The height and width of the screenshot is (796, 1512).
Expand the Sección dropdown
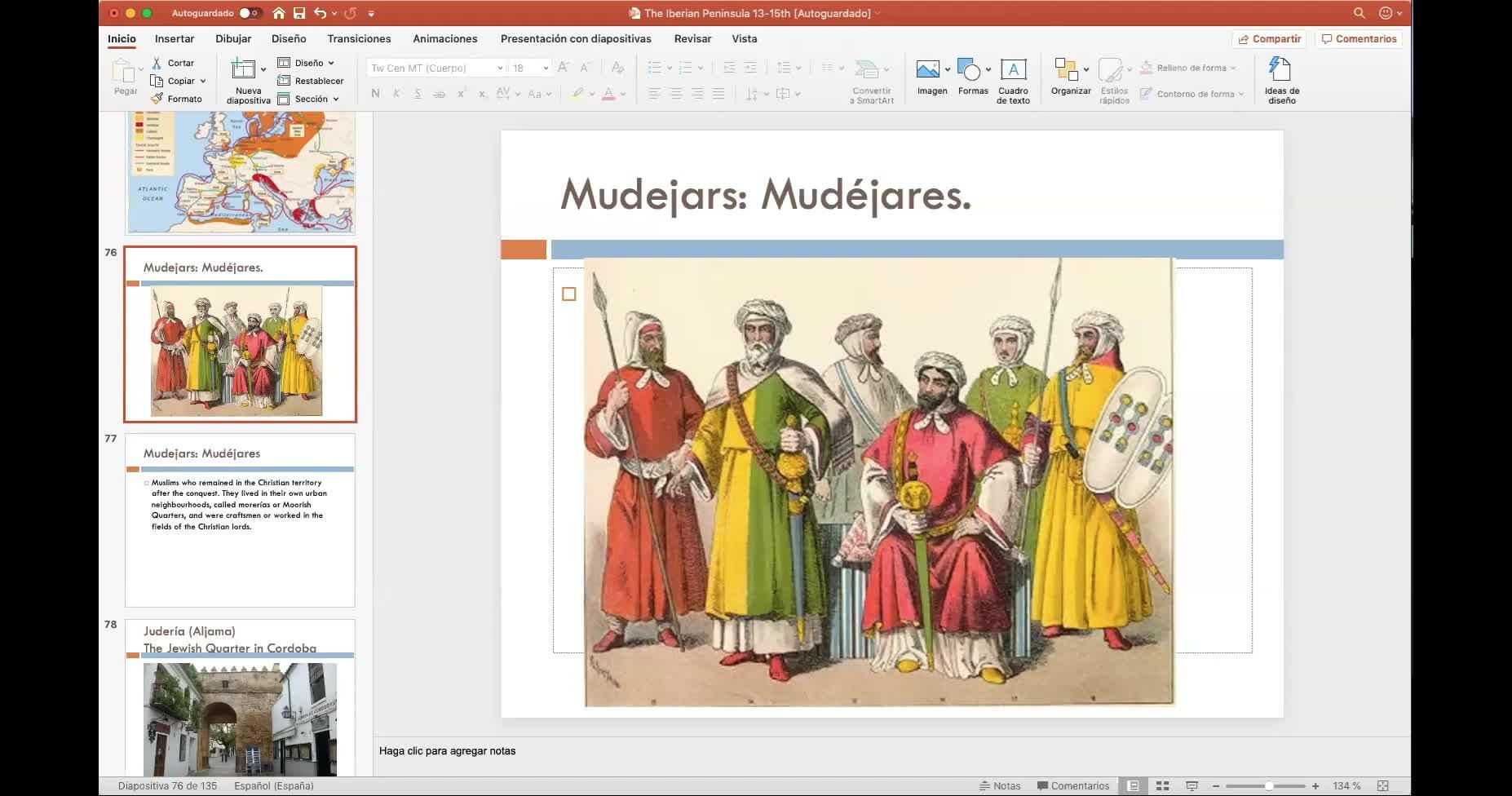pyautogui.click(x=336, y=99)
